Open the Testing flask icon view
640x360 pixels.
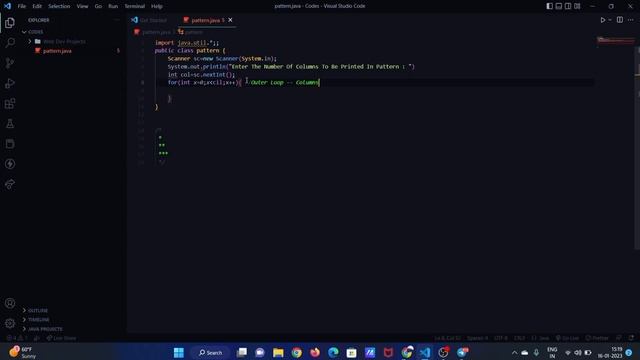click(10, 124)
